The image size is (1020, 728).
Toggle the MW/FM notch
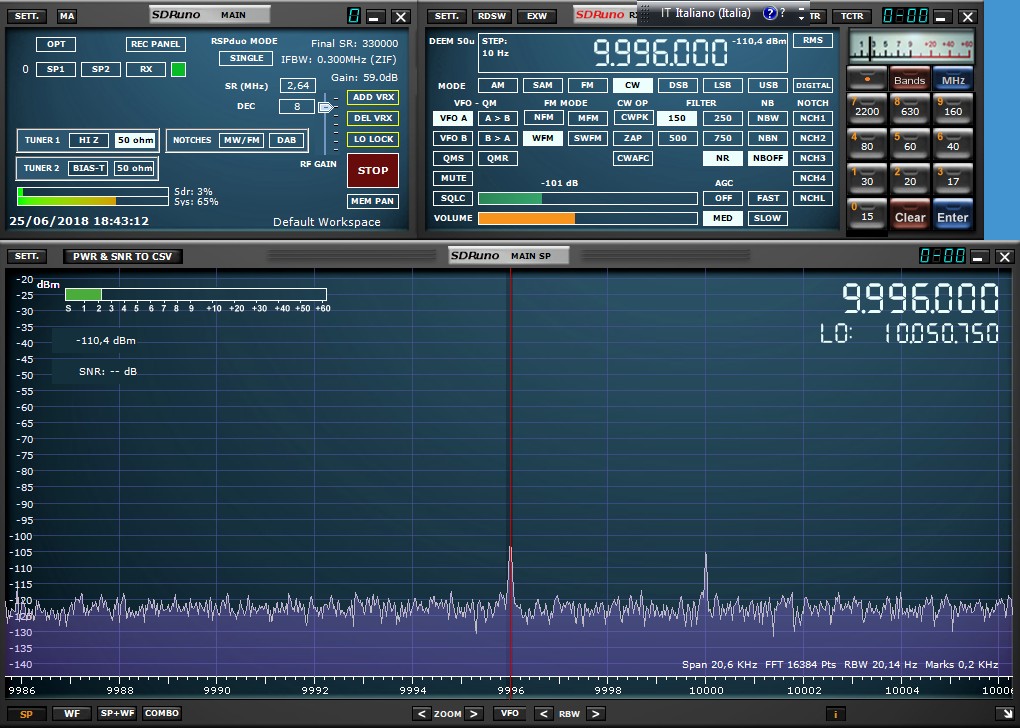(x=241, y=140)
